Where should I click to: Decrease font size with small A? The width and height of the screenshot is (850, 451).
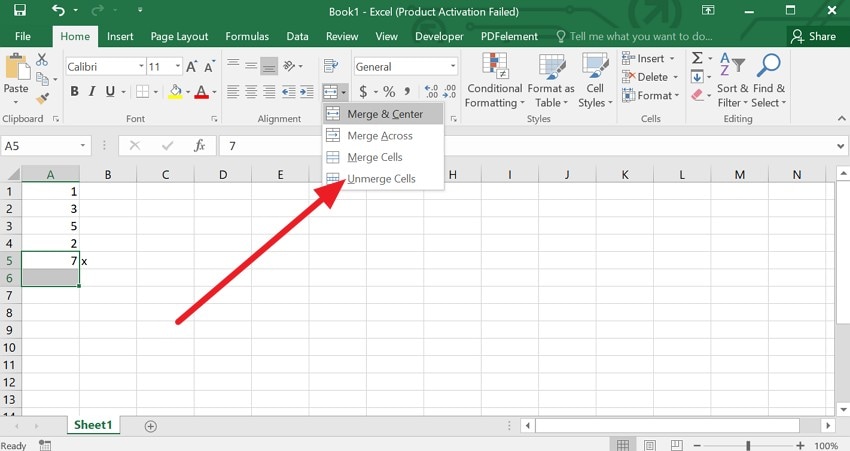pyautogui.click(x=209, y=67)
